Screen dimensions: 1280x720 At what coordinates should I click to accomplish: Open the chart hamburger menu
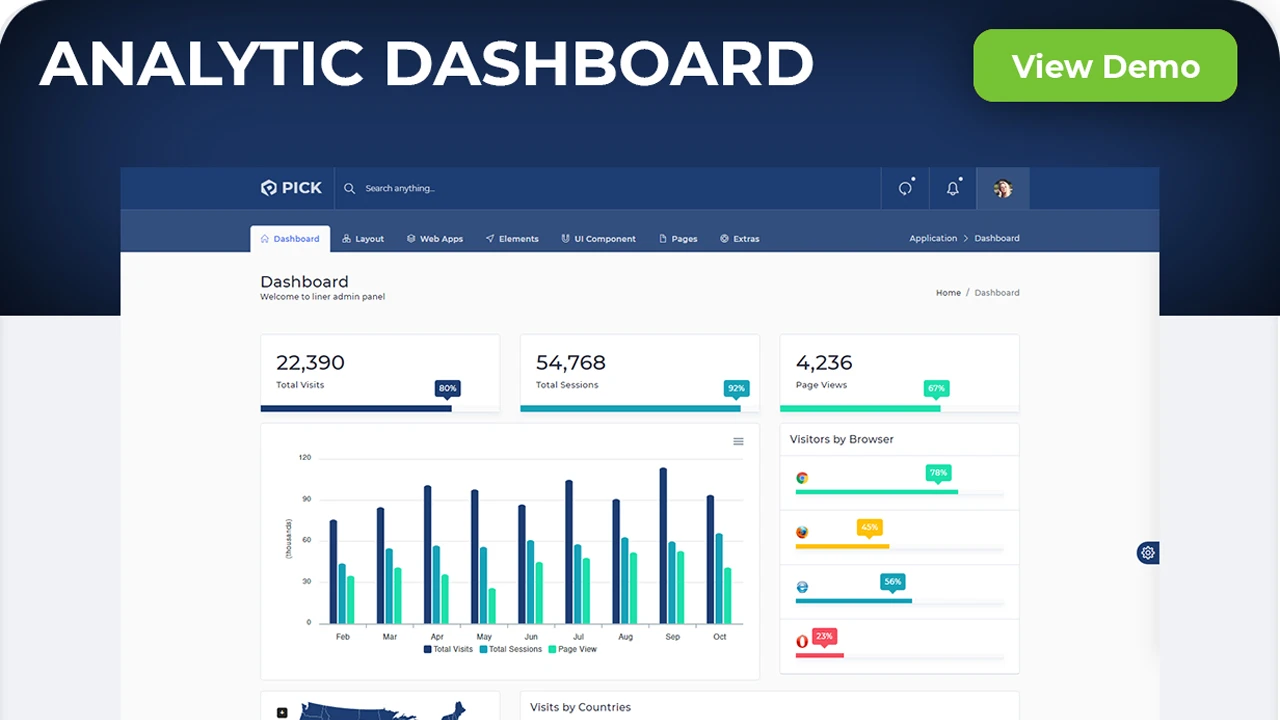[738, 441]
